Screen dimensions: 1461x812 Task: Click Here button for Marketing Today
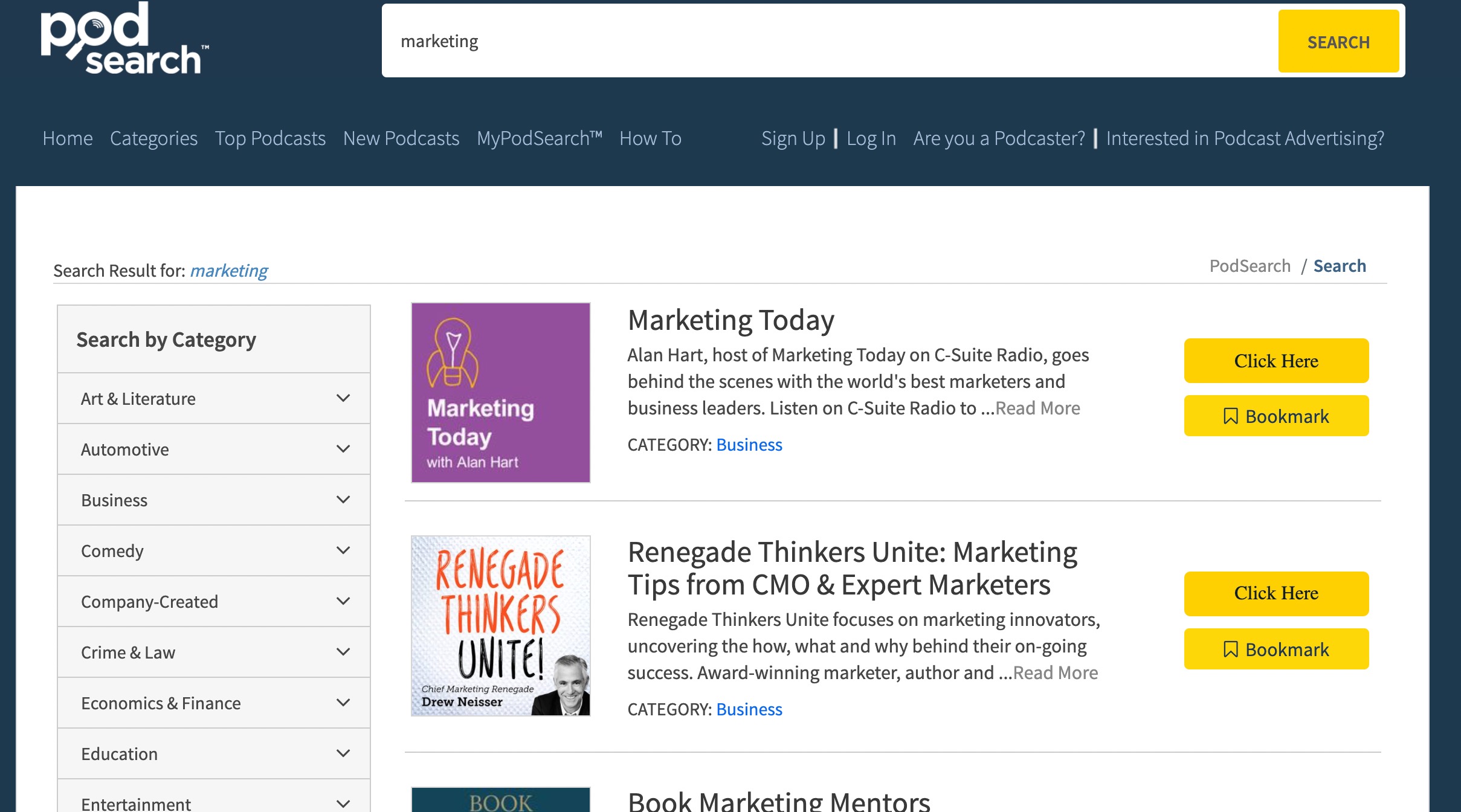coord(1276,361)
